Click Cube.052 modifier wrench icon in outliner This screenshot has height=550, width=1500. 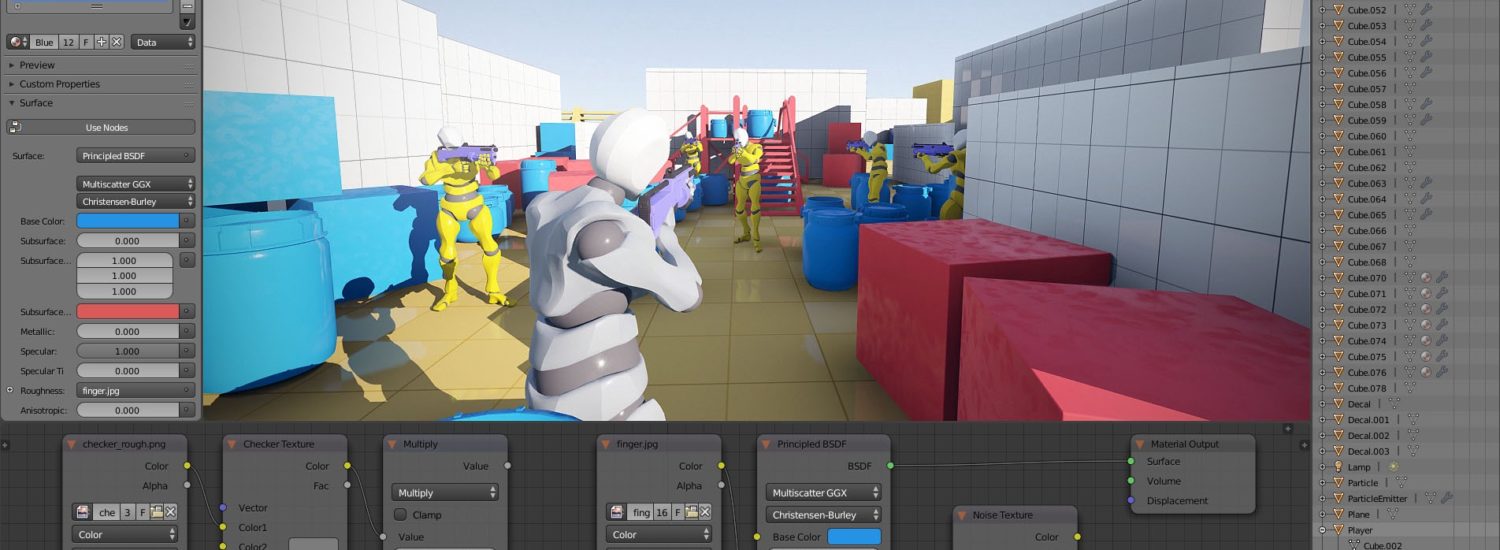coord(1426,10)
